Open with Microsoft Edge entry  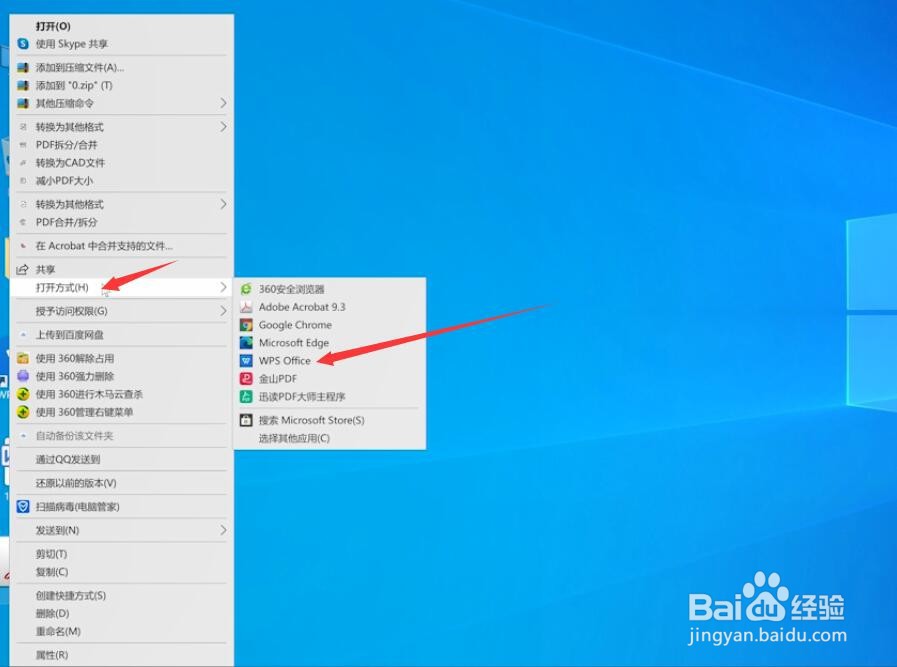[x=330, y=343]
